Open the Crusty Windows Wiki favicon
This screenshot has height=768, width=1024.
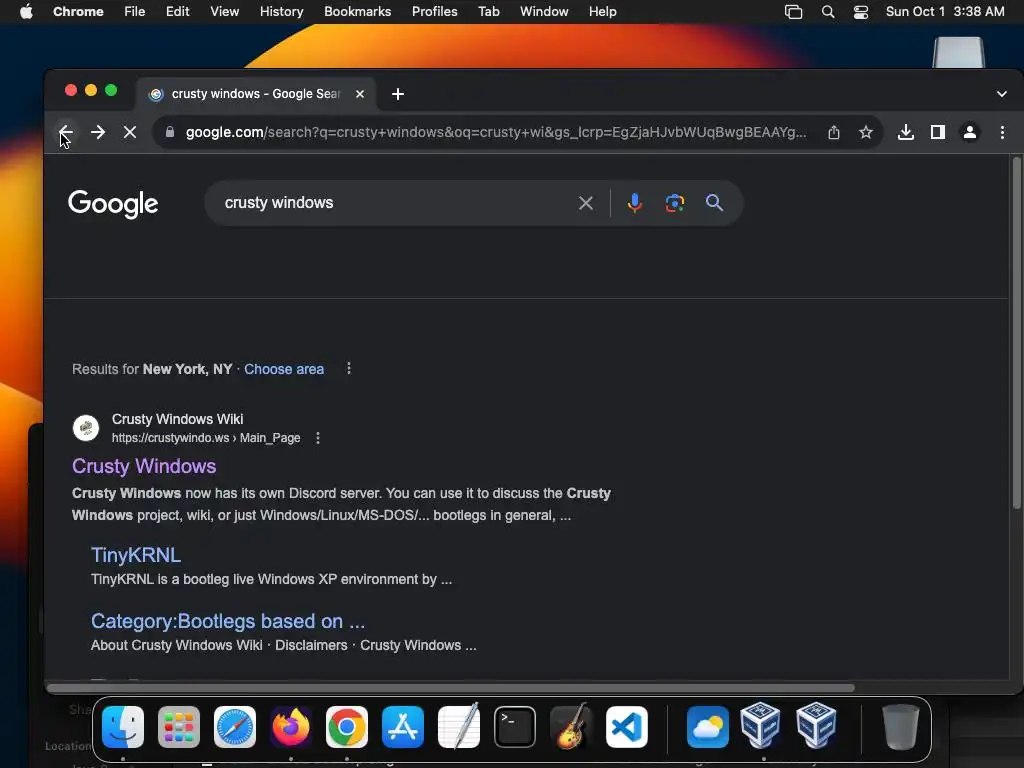click(86, 428)
